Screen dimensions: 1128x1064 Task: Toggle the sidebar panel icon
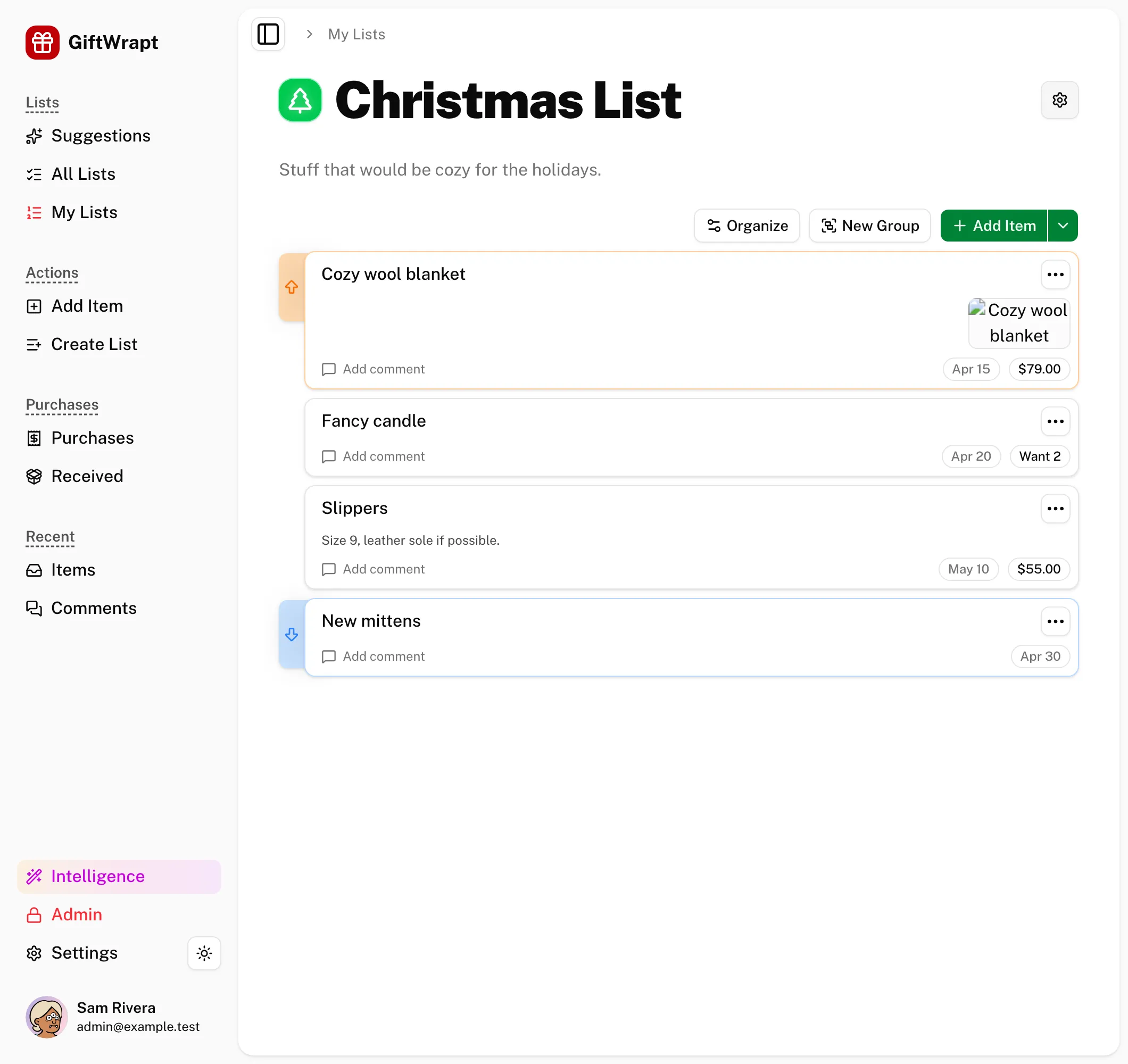pos(268,34)
